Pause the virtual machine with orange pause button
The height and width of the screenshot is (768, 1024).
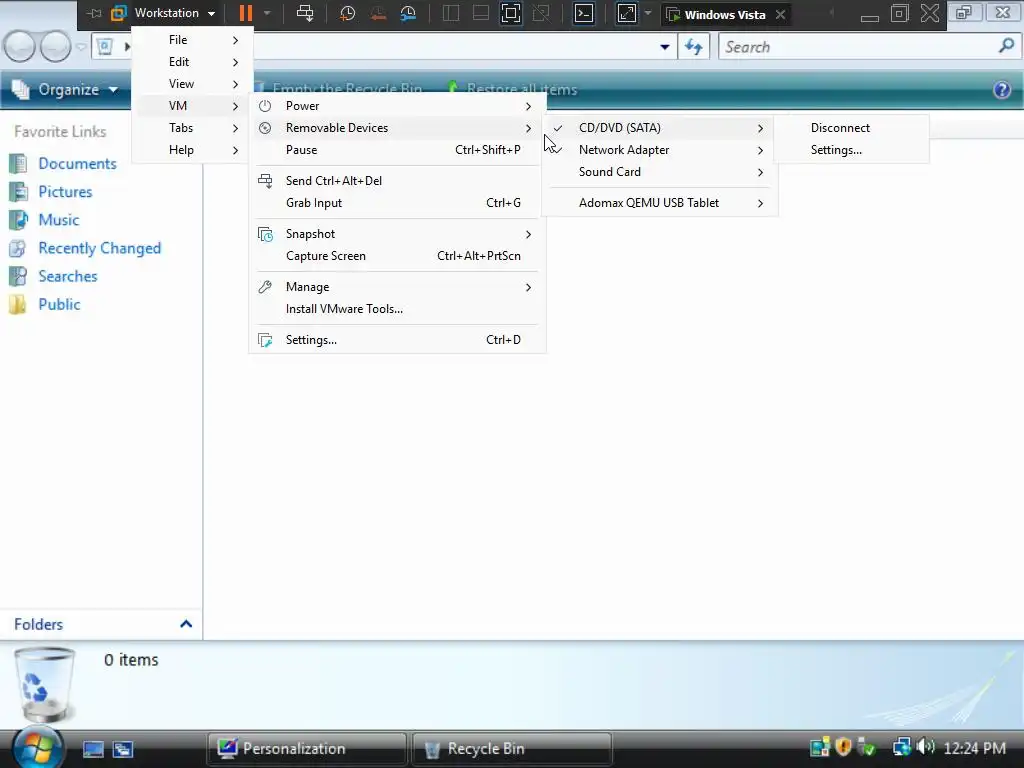246,13
